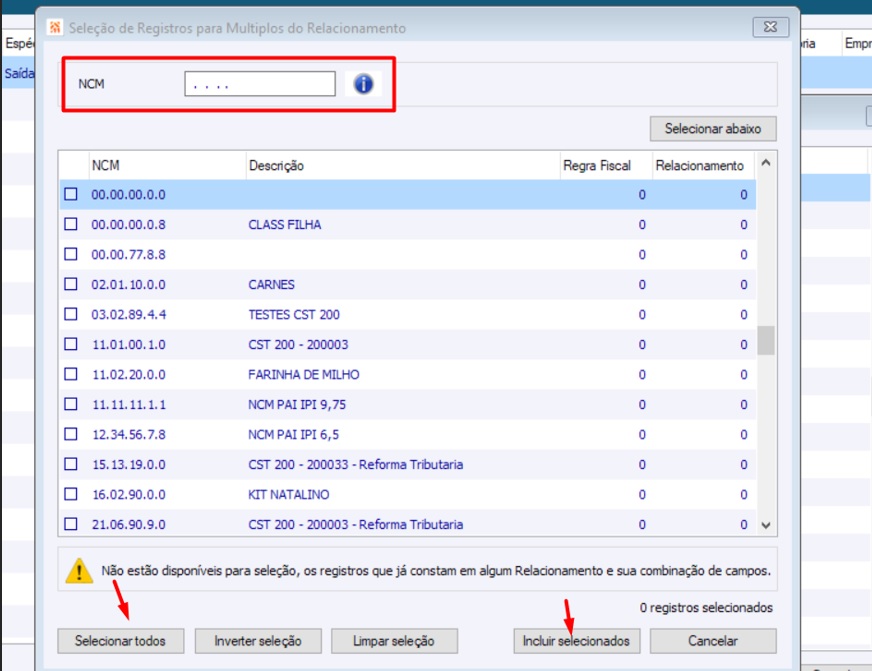The image size is (872, 671).
Task: Click the NCM value 12.34.56.7.8
Action: (x=128, y=435)
